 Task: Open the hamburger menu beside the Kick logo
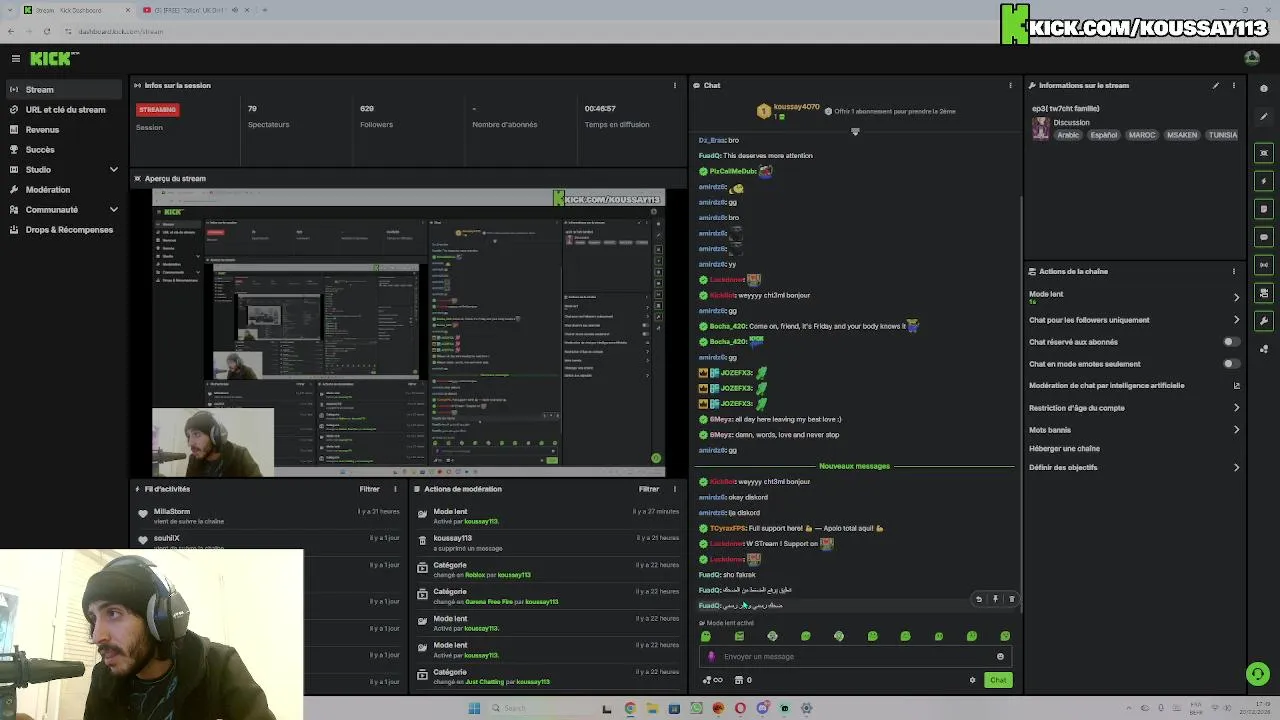coord(16,59)
